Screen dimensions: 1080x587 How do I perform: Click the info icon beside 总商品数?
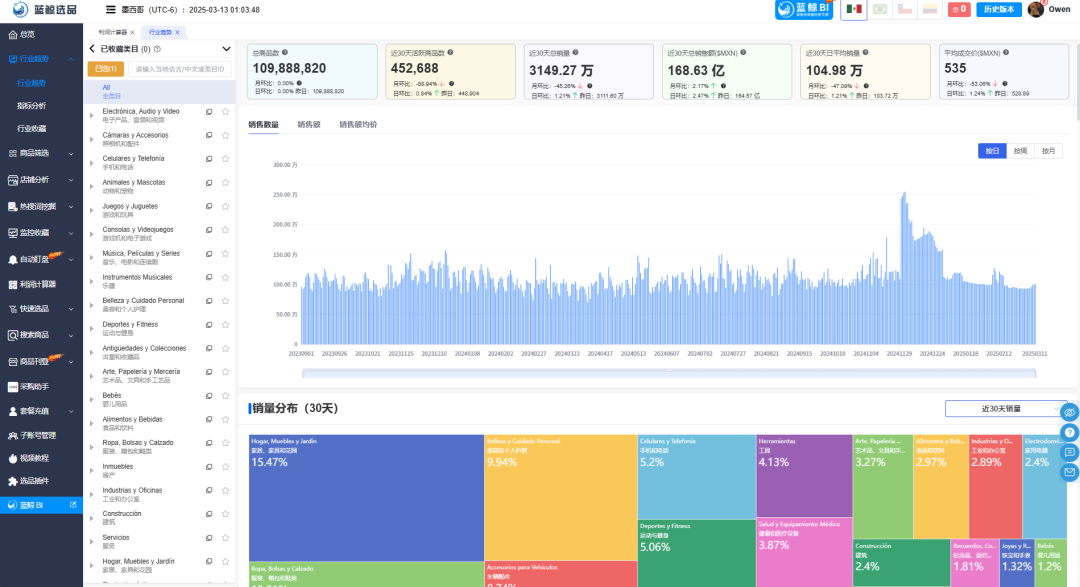tap(284, 52)
